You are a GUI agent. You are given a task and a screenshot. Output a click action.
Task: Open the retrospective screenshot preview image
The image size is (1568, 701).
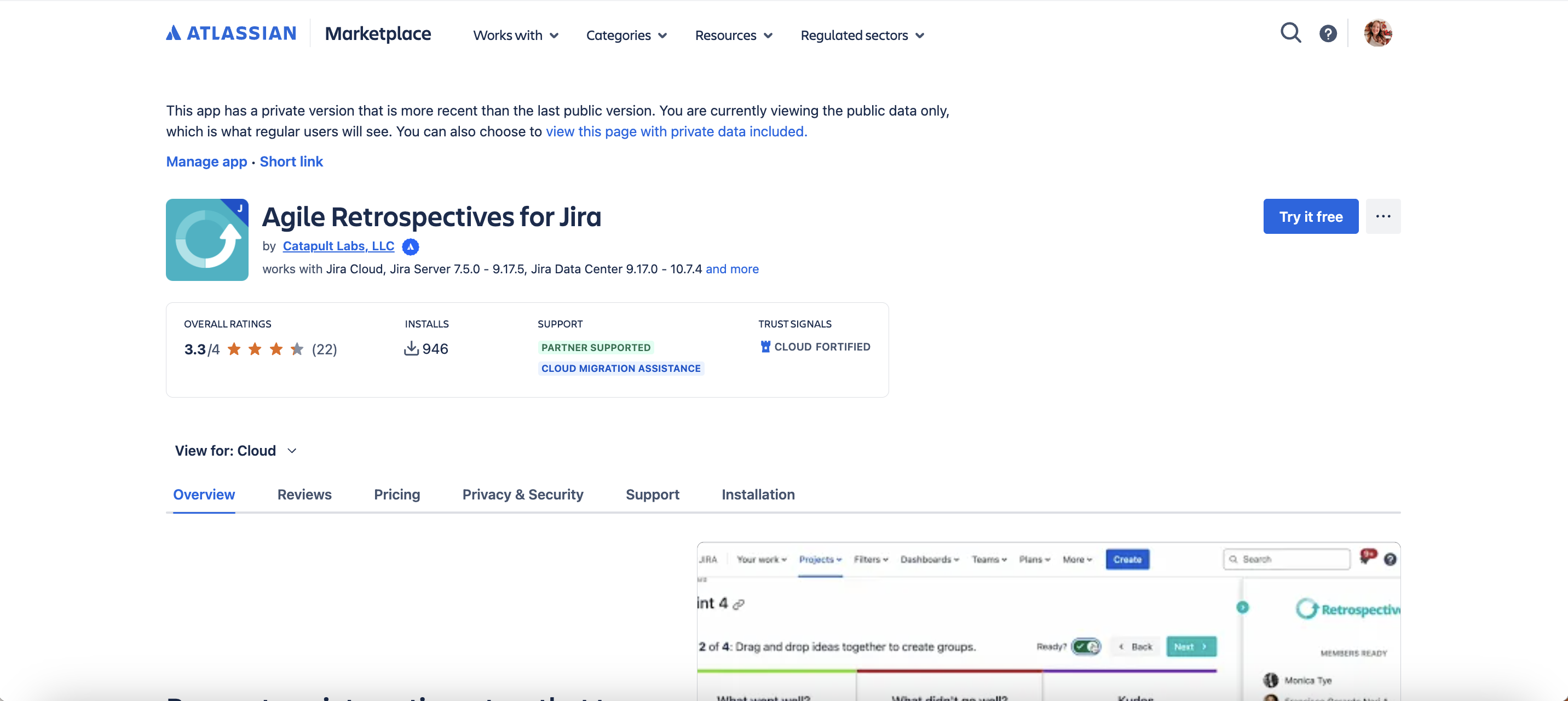pos(1047,620)
